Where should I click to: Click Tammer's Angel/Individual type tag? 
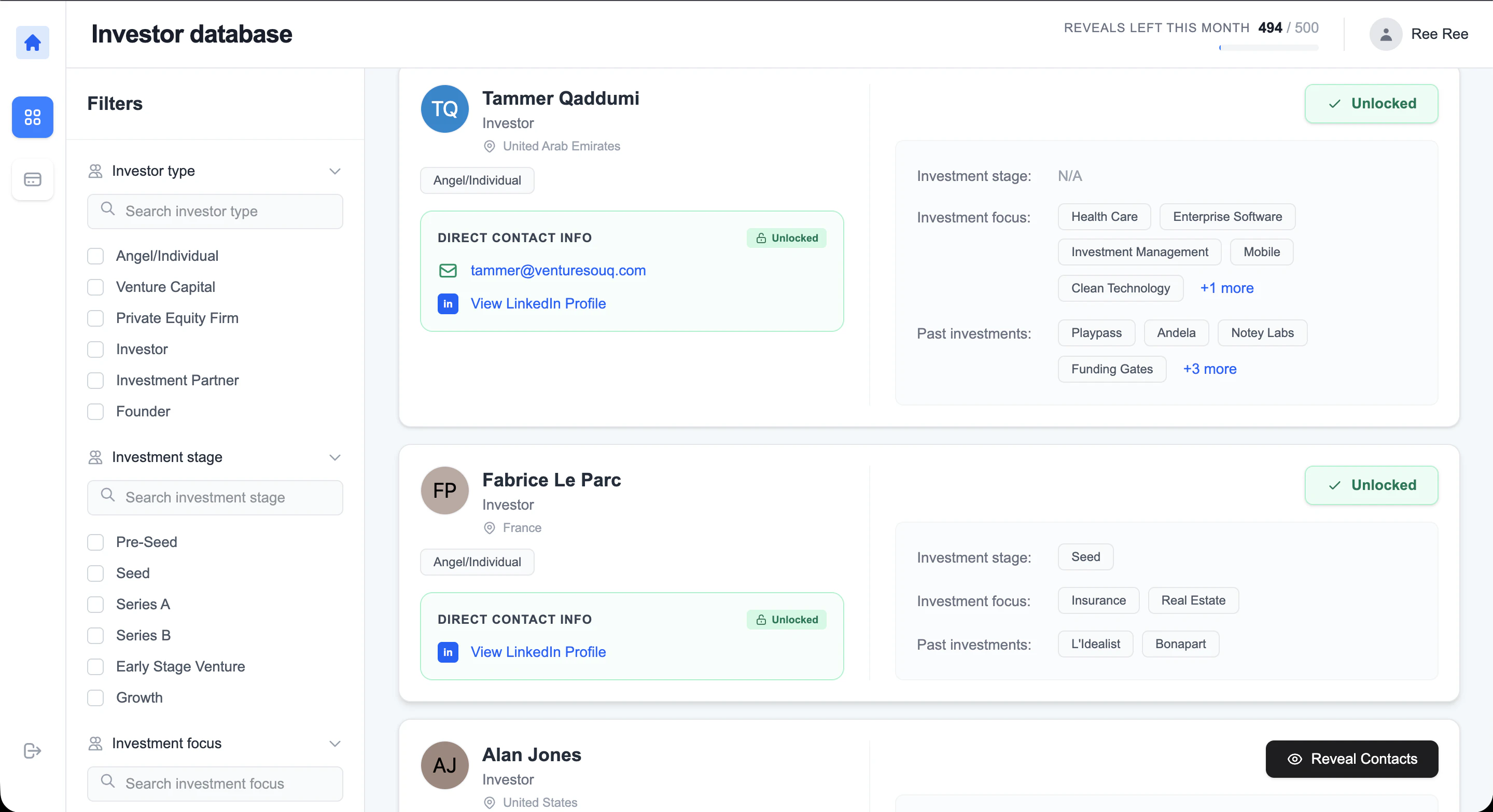pos(477,181)
